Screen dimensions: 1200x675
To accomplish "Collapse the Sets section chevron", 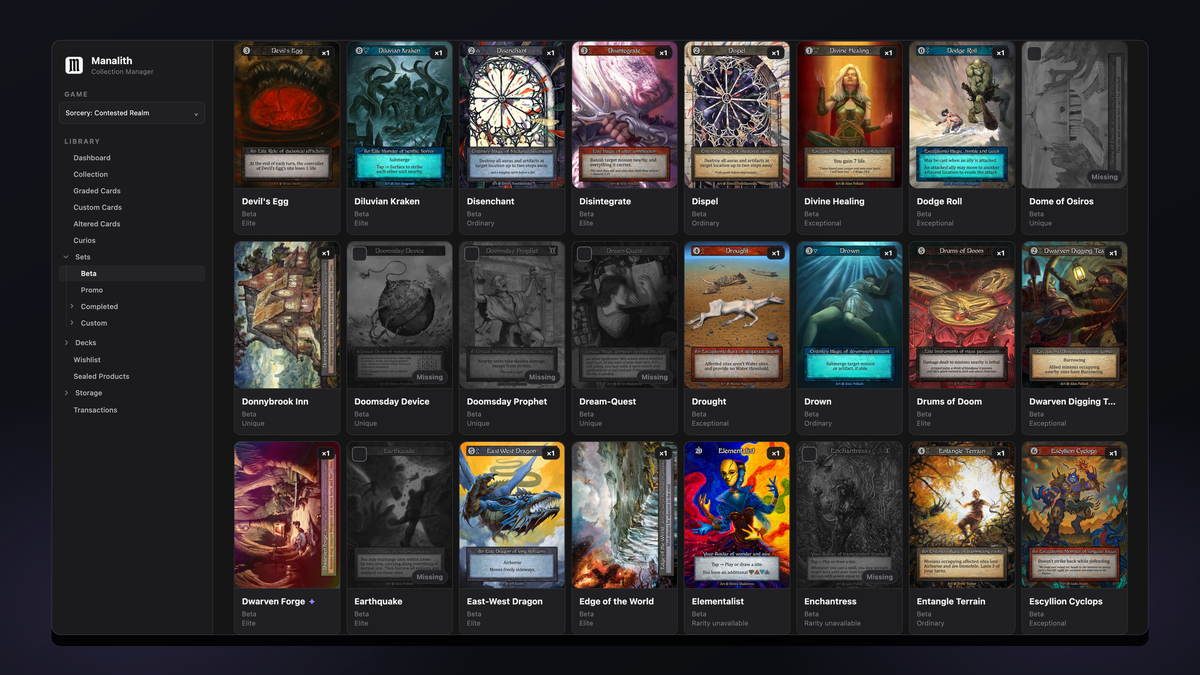I will click(66, 257).
